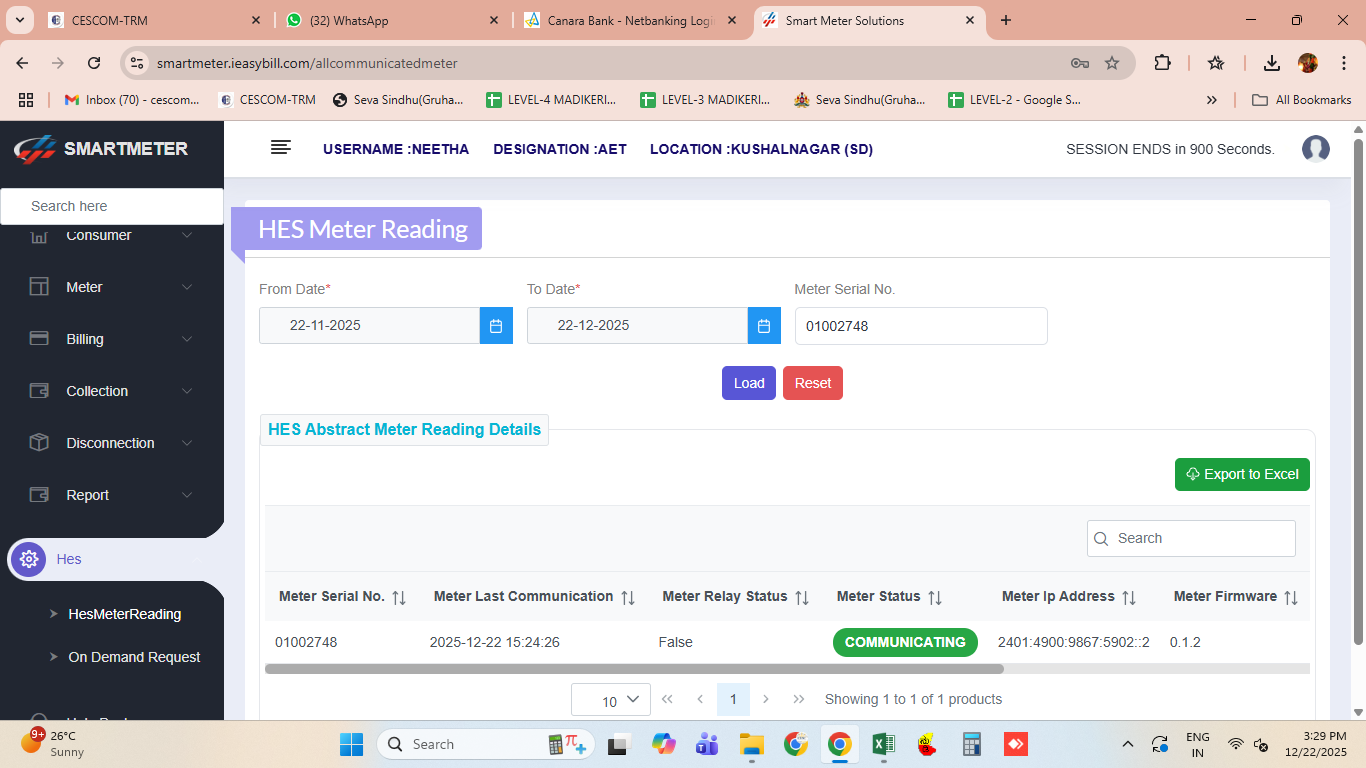Open HesMeterReading submenu item
1366x768 pixels.
tap(124, 614)
